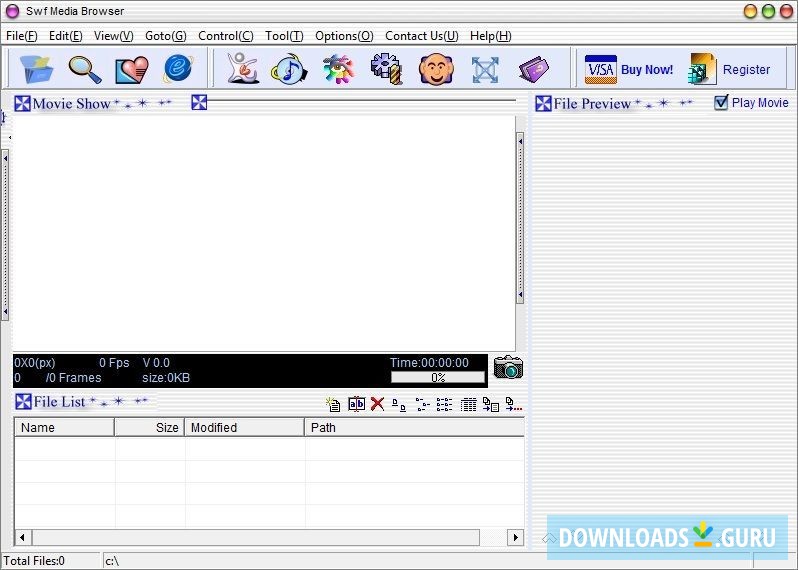This screenshot has height=570, width=798.
Task: Click the size:0KB readout
Action: click(166, 378)
